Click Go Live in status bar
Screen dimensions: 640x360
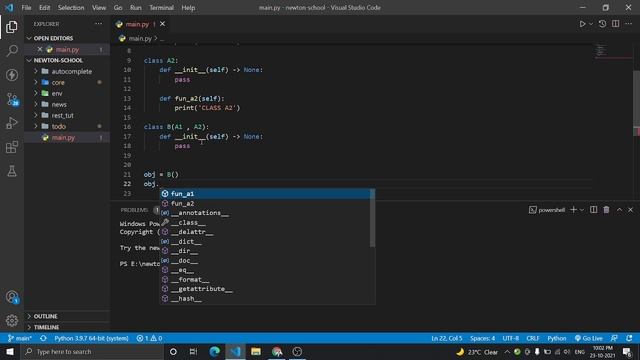589,338
